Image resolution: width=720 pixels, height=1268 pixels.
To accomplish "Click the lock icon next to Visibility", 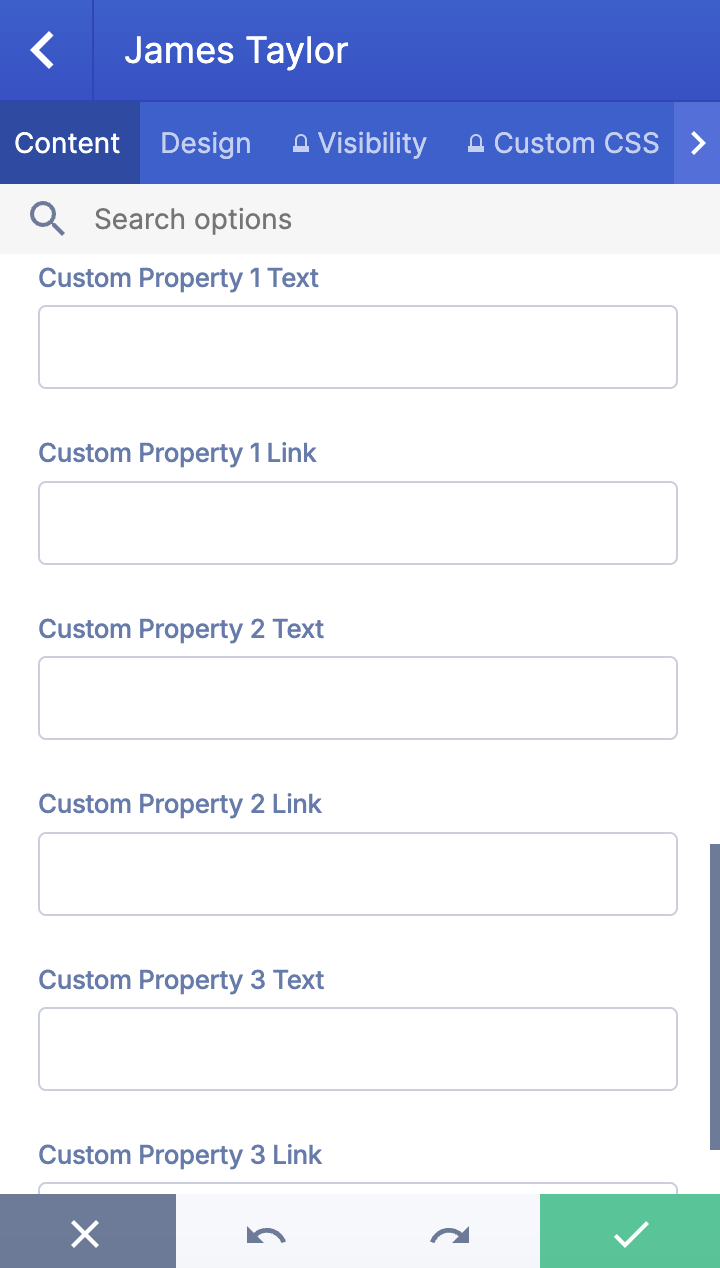I will pyautogui.click(x=300, y=142).
